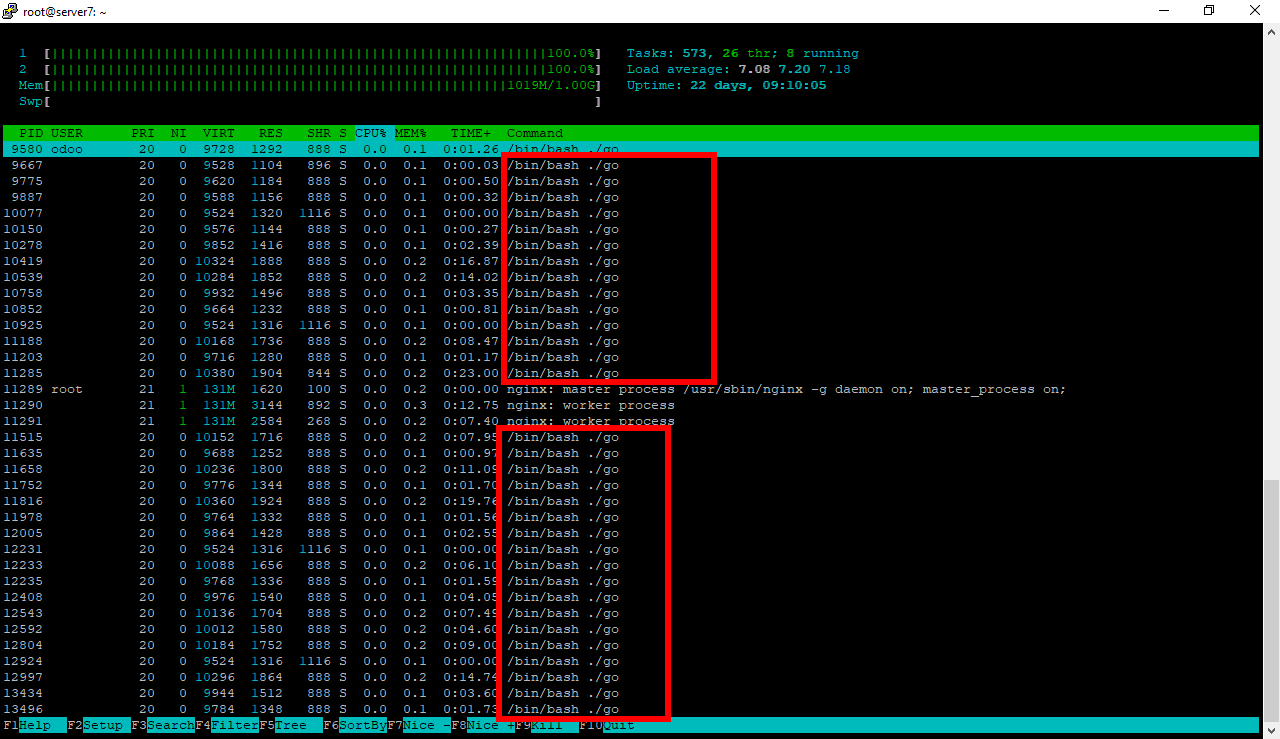Lower priority with F7 Nice minus
The width and height of the screenshot is (1280, 739).
(420, 725)
